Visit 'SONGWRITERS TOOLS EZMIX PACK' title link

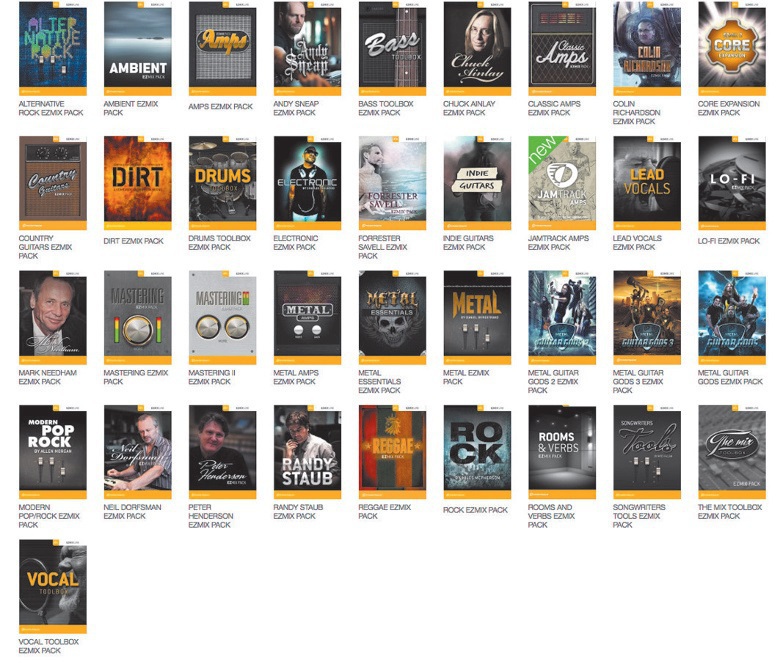(638, 516)
